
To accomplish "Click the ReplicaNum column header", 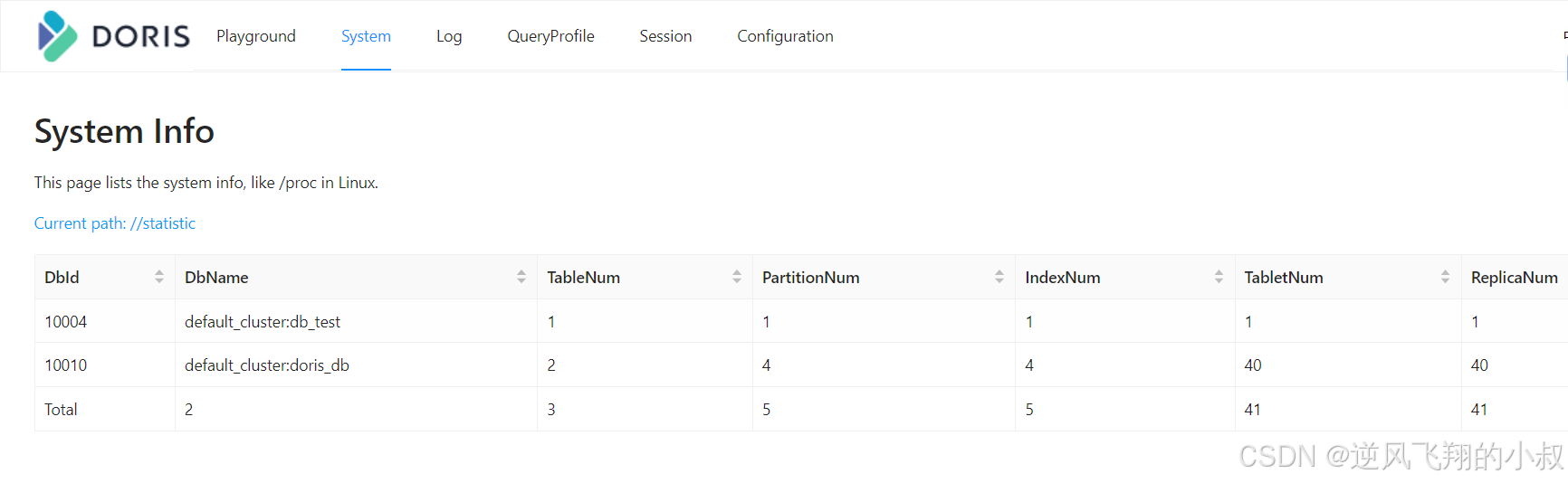I will [1514, 278].
